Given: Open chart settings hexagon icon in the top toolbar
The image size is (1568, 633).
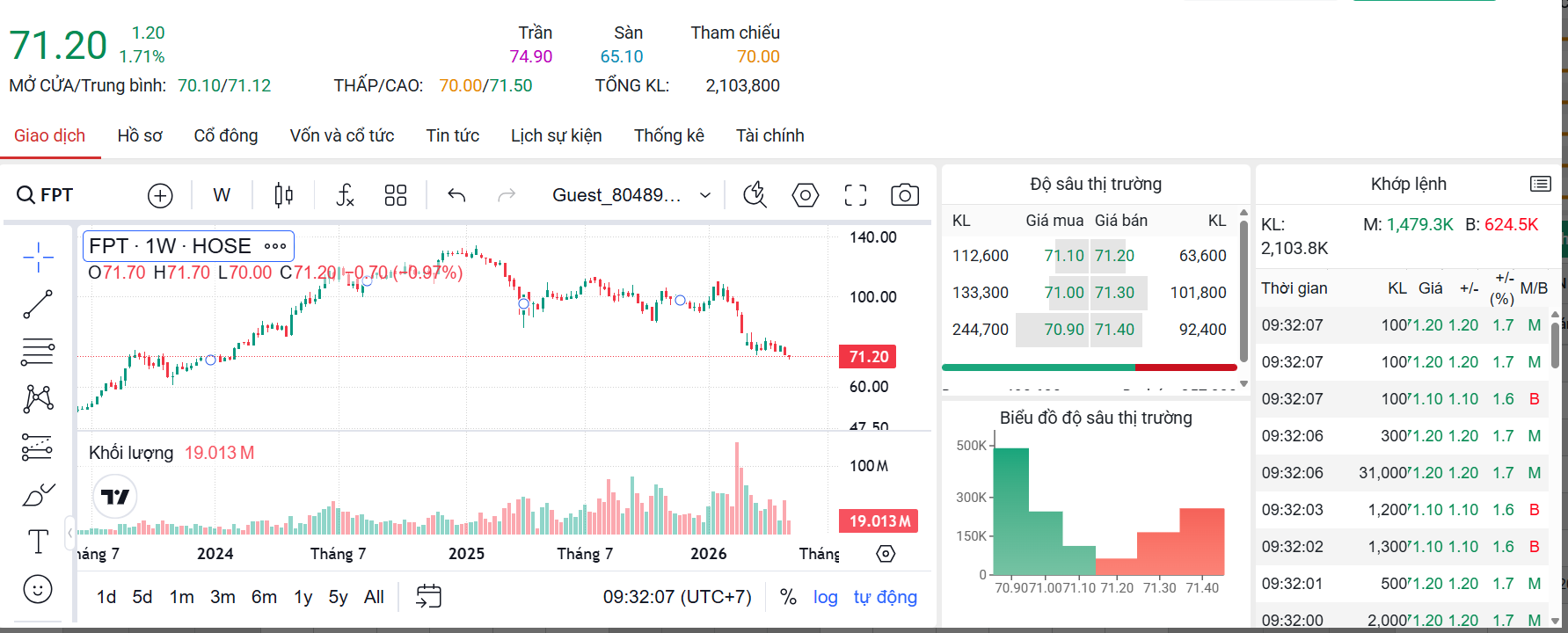Looking at the screenshot, I should coord(806,195).
